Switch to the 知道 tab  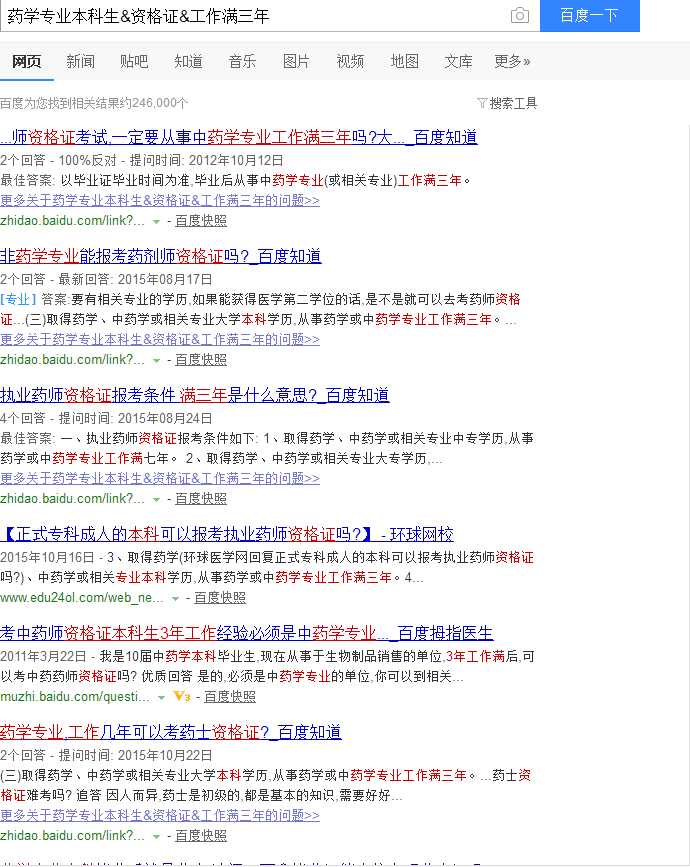[x=189, y=61]
